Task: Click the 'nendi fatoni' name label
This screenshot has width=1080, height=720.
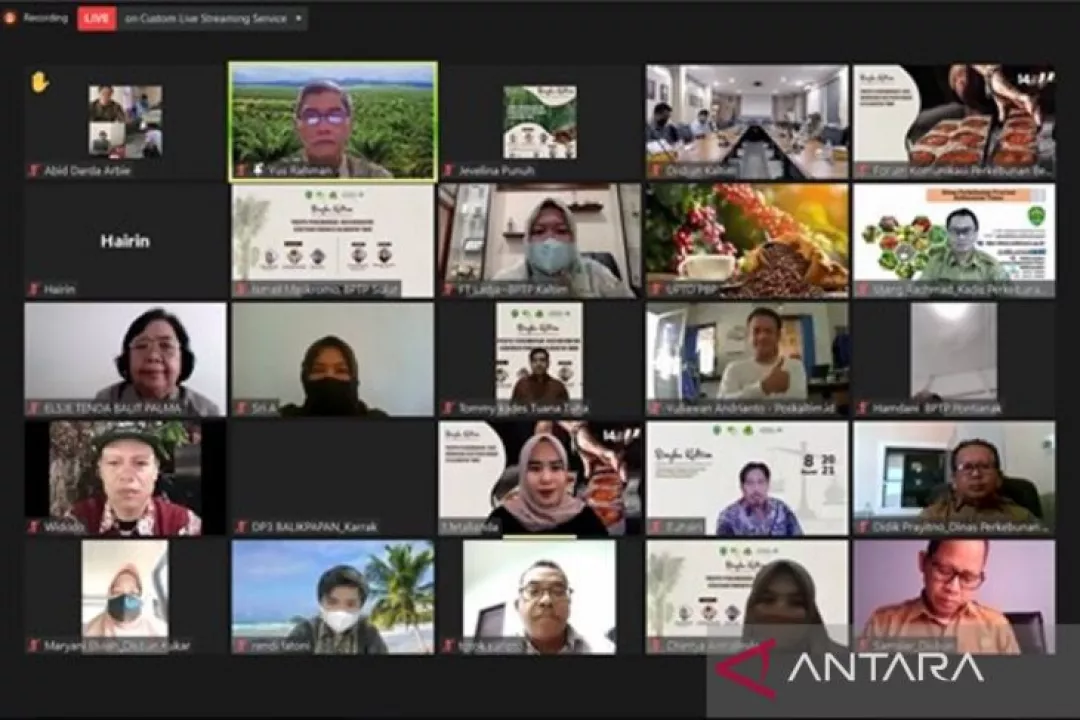Action: click(280, 646)
